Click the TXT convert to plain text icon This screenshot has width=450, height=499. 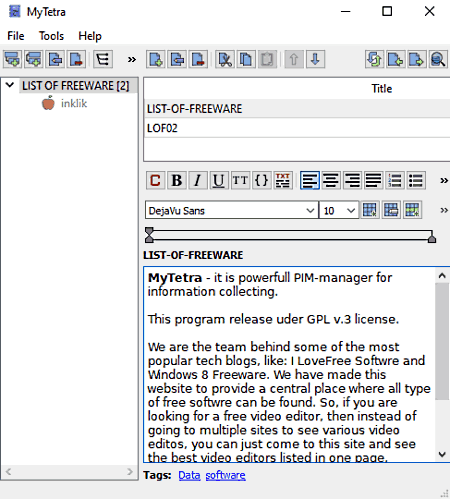[x=283, y=181]
